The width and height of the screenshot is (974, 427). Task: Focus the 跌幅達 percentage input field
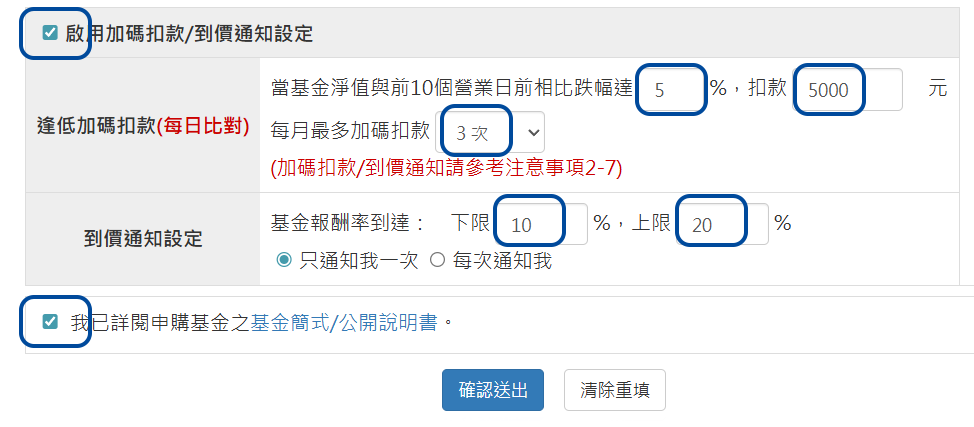[x=670, y=89]
